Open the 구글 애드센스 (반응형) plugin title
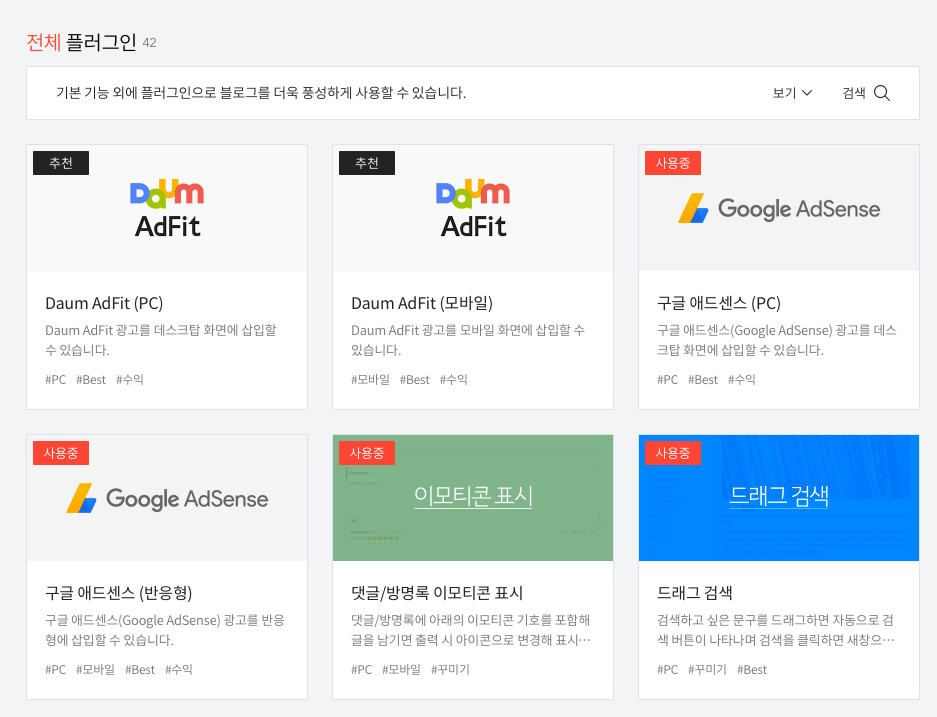The width and height of the screenshot is (937, 717). pyautogui.click(x=119, y=593)
